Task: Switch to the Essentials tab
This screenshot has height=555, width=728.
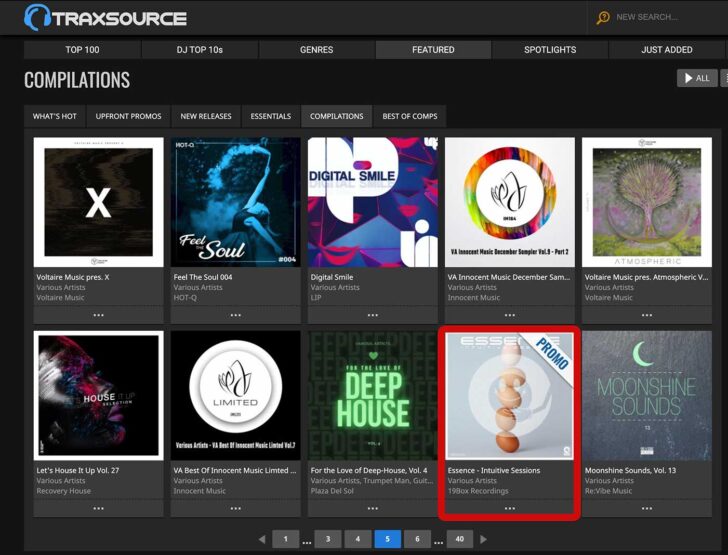Action: 271,116
